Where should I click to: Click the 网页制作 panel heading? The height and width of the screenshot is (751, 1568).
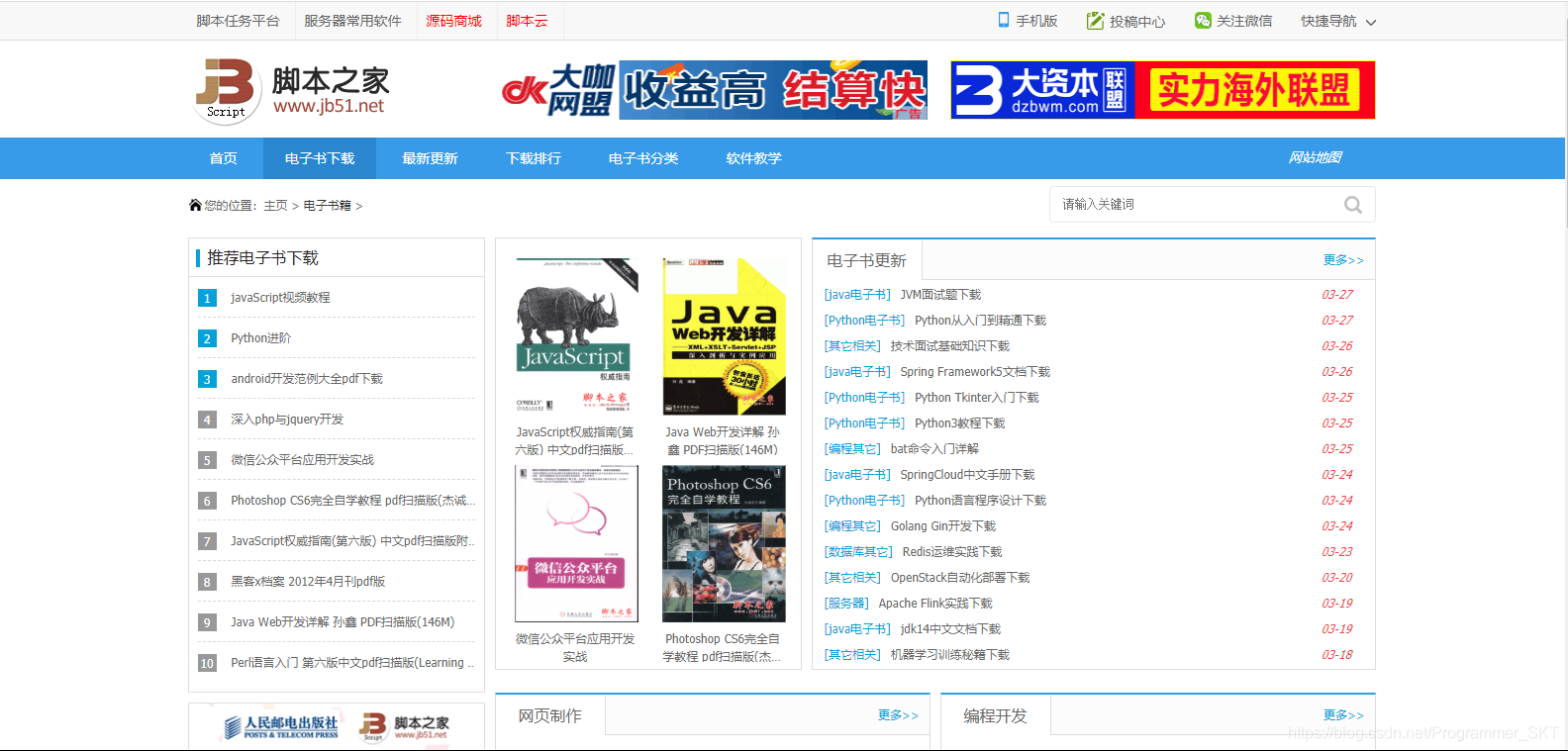coord(549,715)
